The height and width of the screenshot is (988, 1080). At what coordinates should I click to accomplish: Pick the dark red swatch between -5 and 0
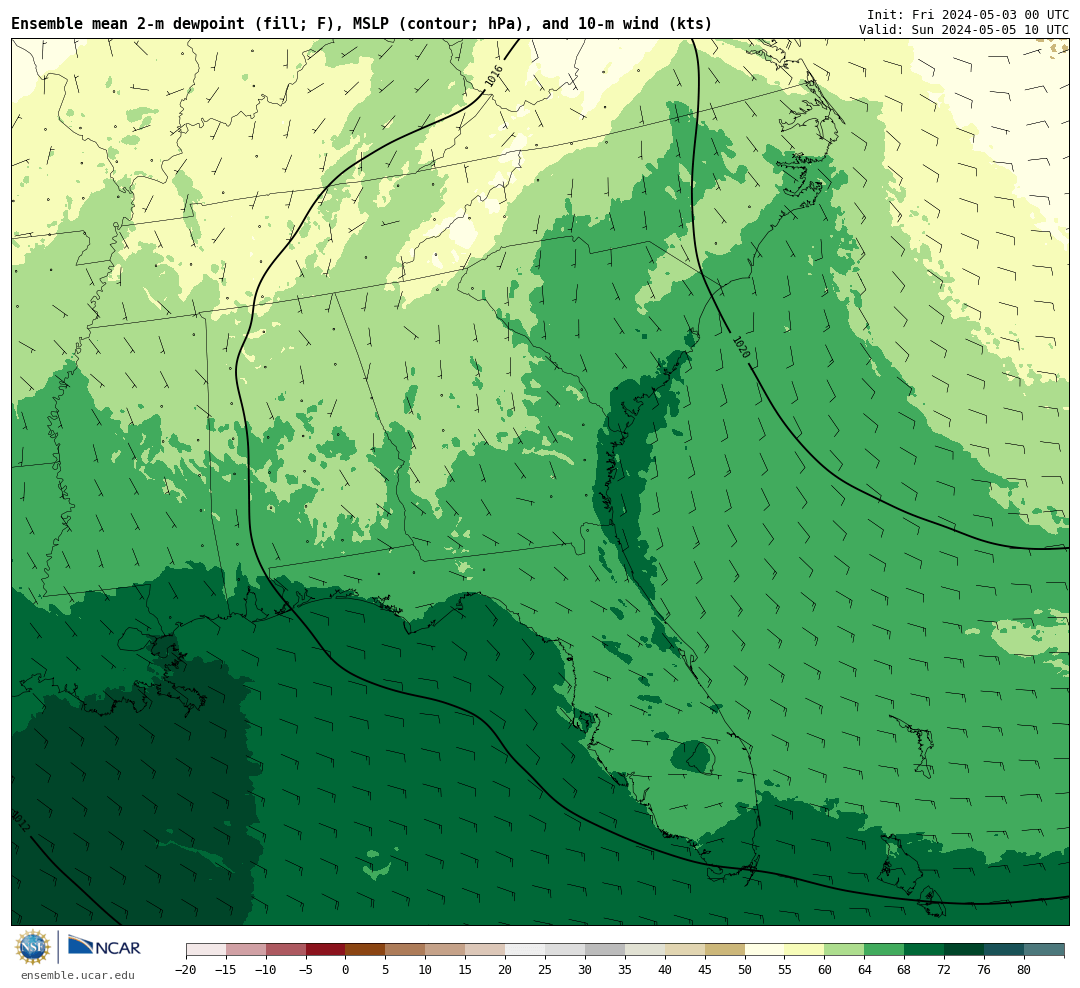(326, 950)
